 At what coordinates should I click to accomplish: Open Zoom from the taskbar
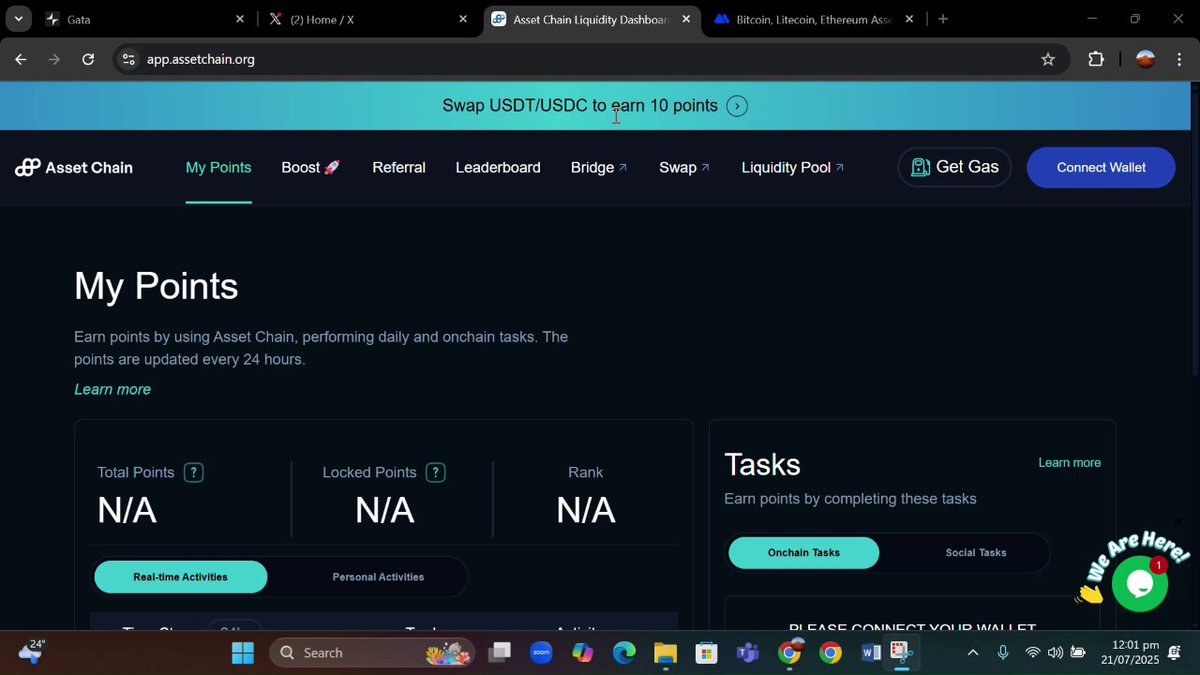tap(542, 653)
